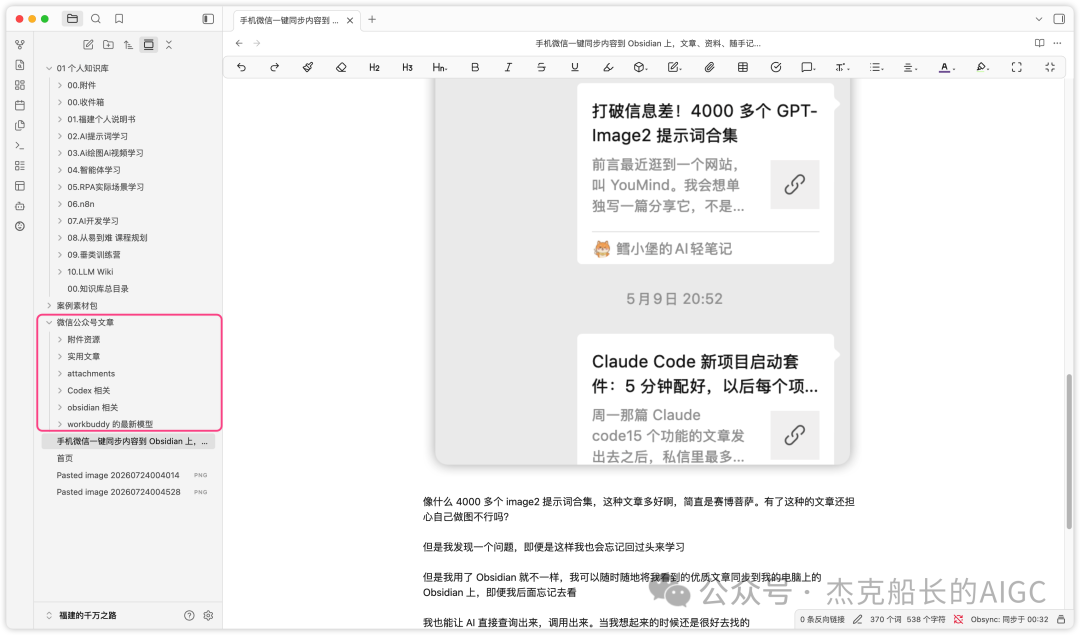Select the format painter brush
Viewport: 1080px width, 635px height.
[x=308, y=67]
